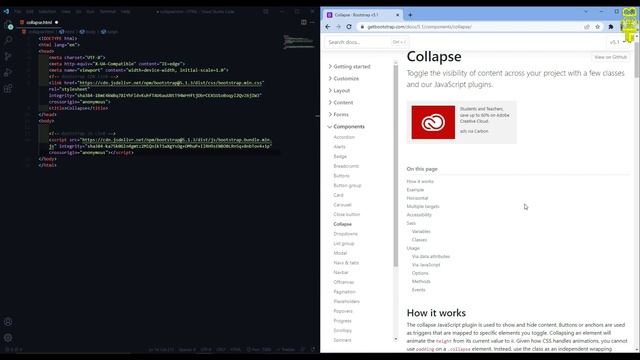This screenshot has height=360, width=640.
Task: Go back in the Chrome browser
Action: point(328,27)
